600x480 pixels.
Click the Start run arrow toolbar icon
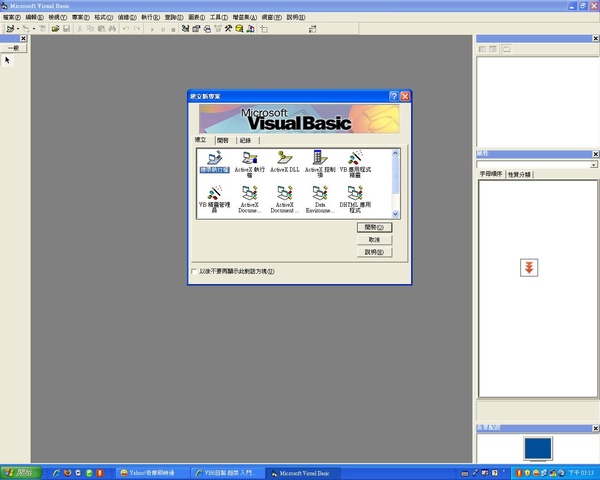pyautogui.click(x=152, y=29)
